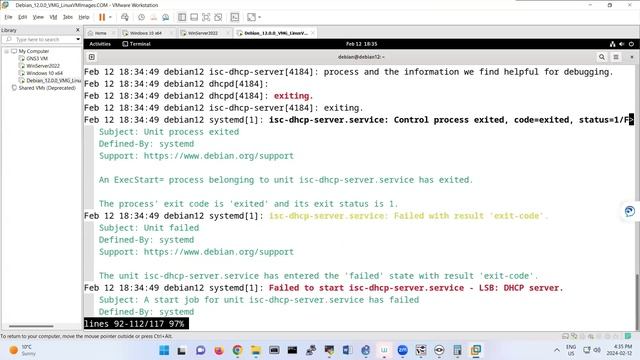Open the Help menu

click(x=84, y=17)
